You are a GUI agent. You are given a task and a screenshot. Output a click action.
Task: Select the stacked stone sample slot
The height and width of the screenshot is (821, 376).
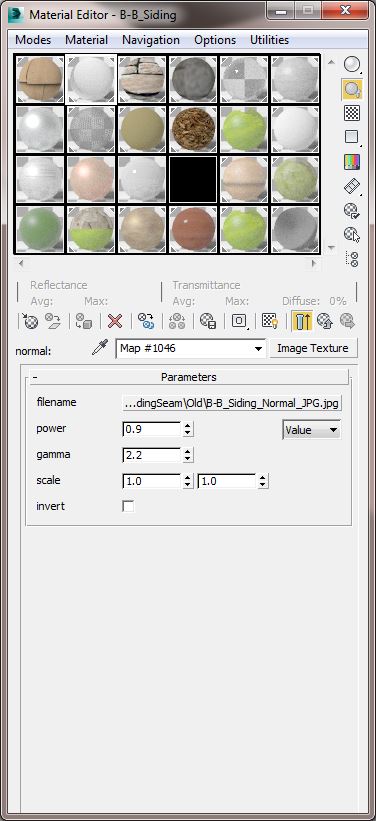[x=142, y=80]
